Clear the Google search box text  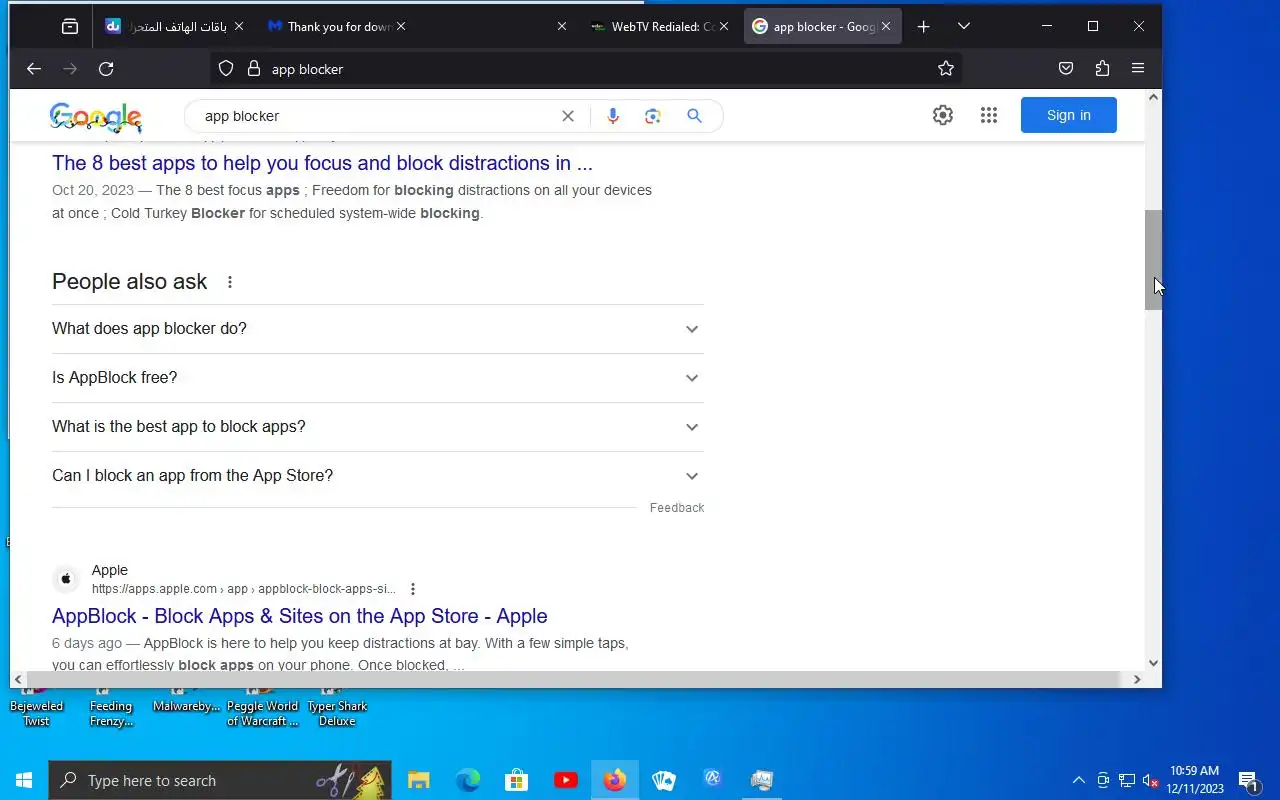tap(568, 116)
